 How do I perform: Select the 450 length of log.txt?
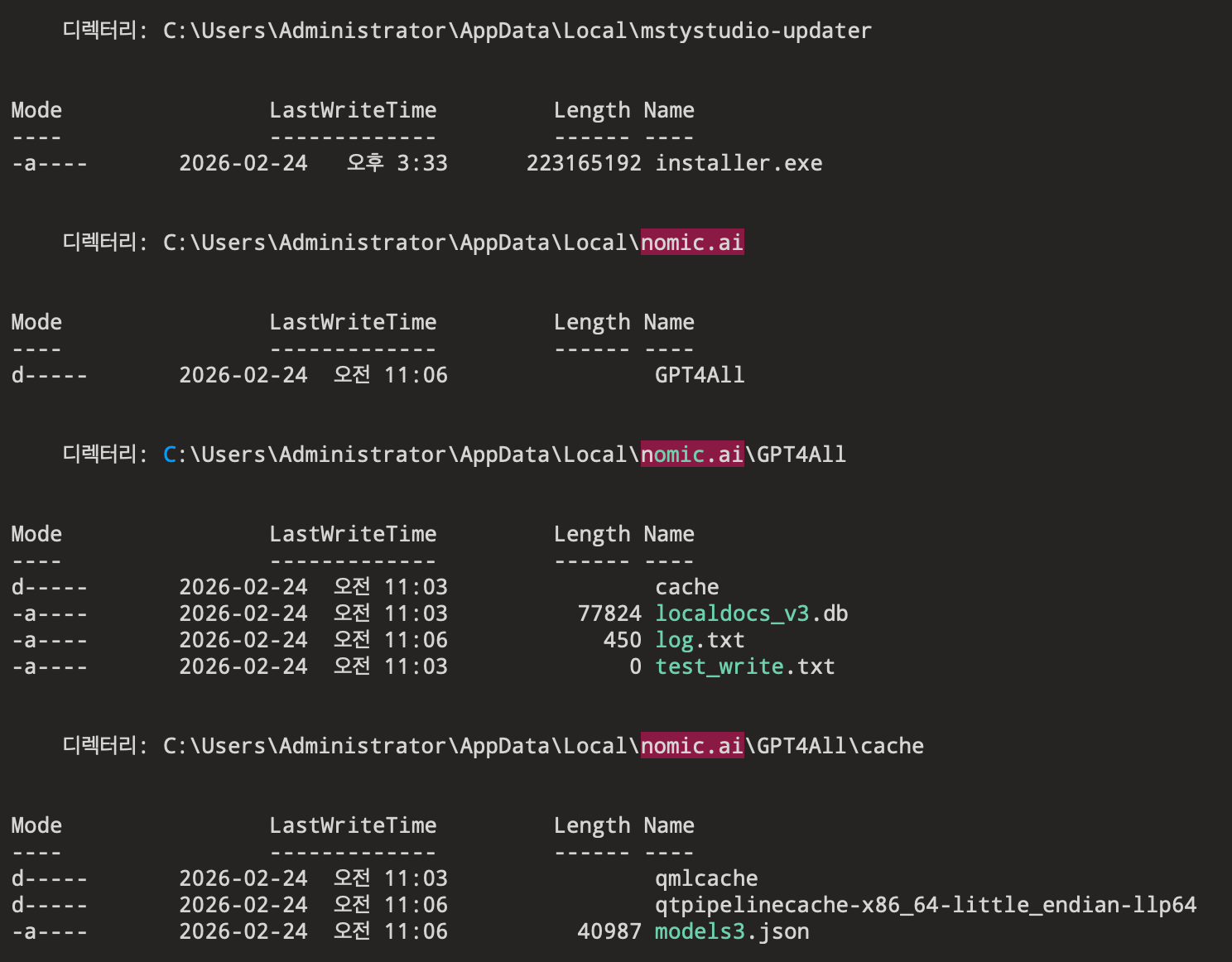(623, 640)
